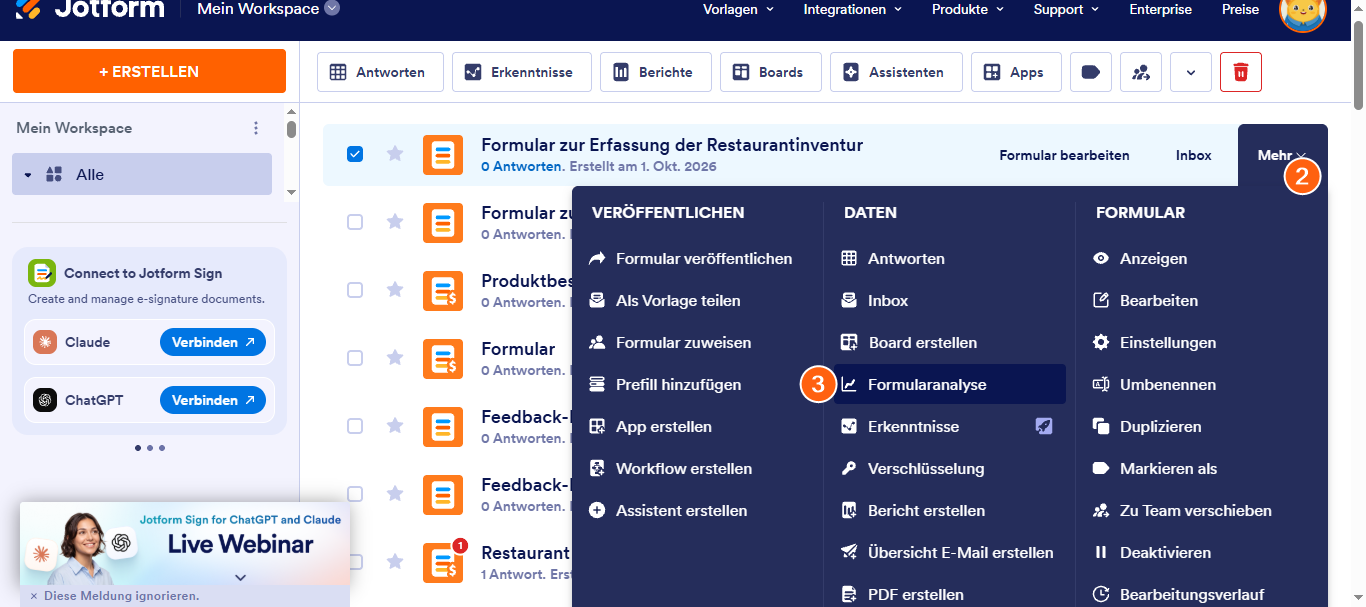Click the ChatGPT app icon
The width and height of the screenshot is (1366, 607).
coord(45,400)
